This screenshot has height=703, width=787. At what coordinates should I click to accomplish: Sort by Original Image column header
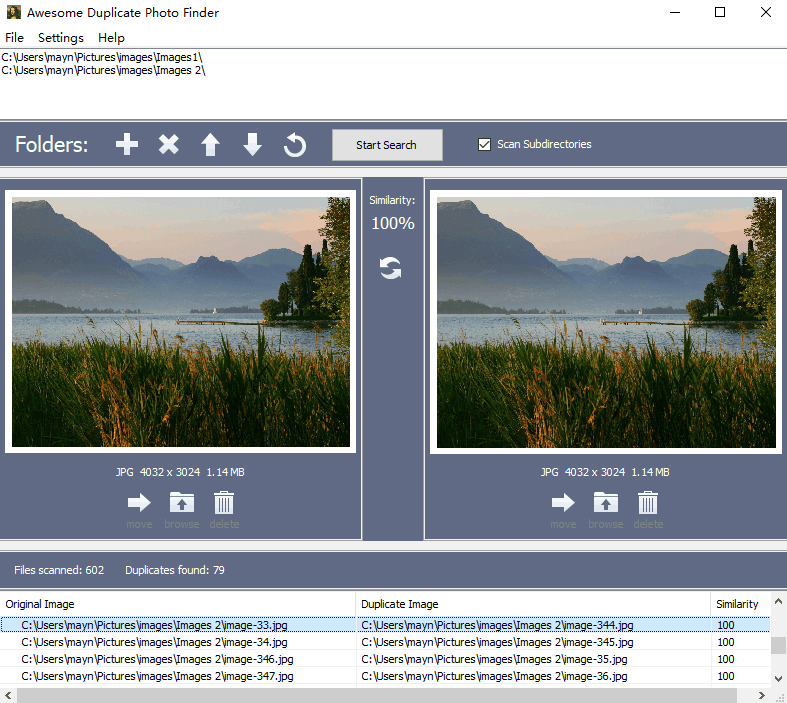click(178, 604)
